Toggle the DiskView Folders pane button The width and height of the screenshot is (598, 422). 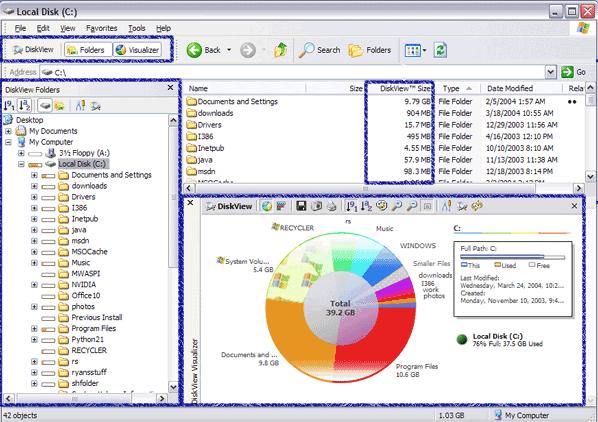87,50
